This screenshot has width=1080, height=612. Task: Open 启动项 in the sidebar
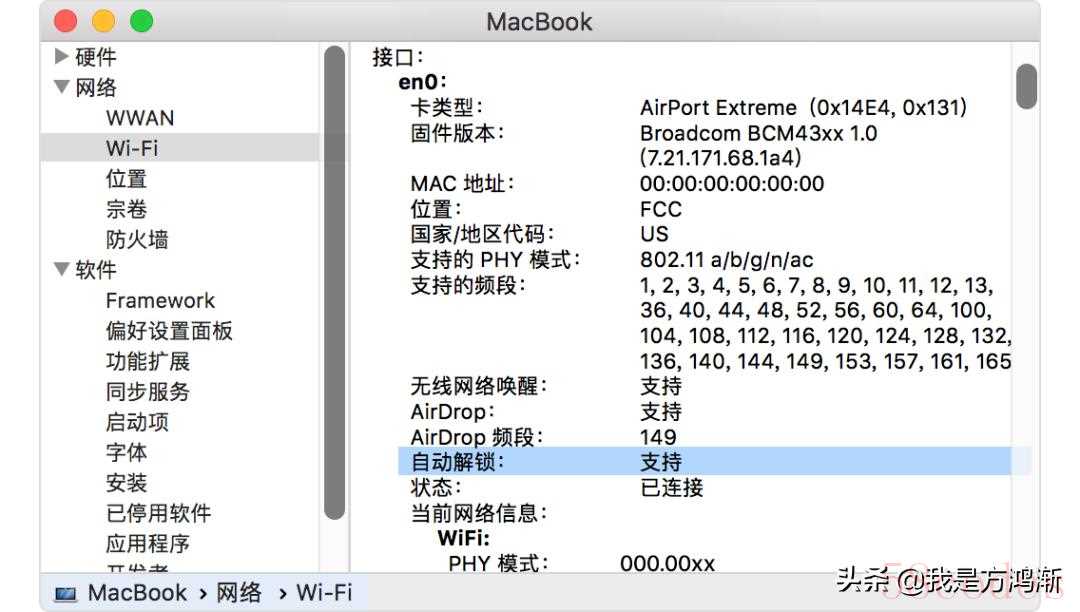pos(137,421)
